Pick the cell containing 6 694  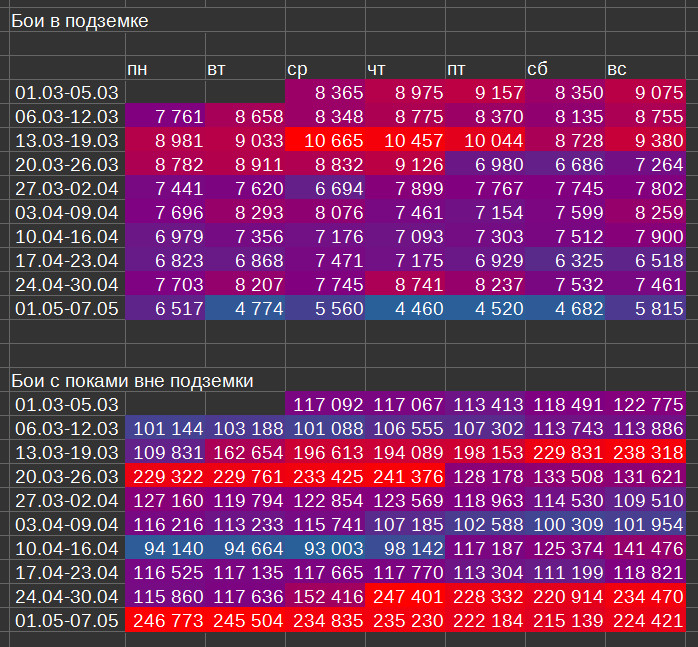325,189
